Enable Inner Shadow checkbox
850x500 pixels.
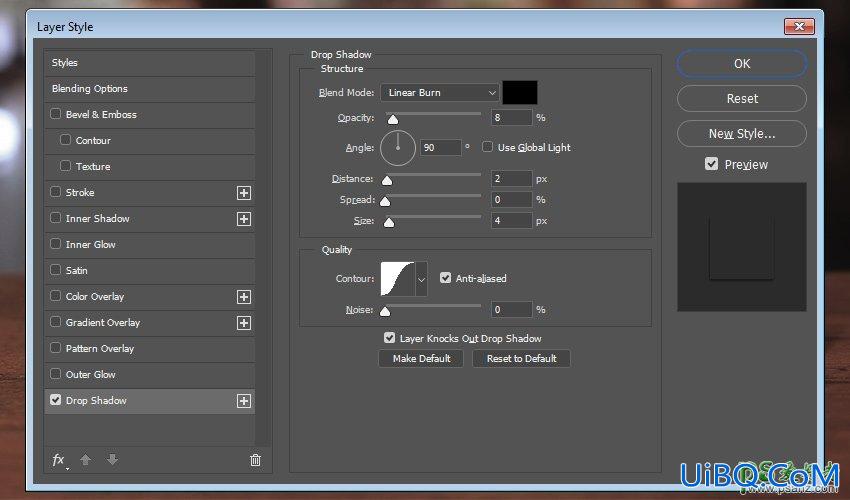coord(55,218)
